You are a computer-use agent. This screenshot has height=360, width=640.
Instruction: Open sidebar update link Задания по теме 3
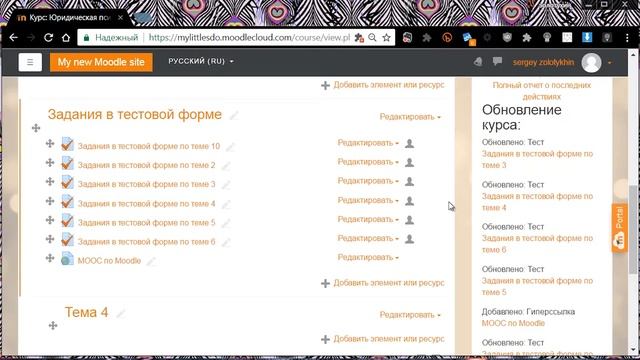537,160
